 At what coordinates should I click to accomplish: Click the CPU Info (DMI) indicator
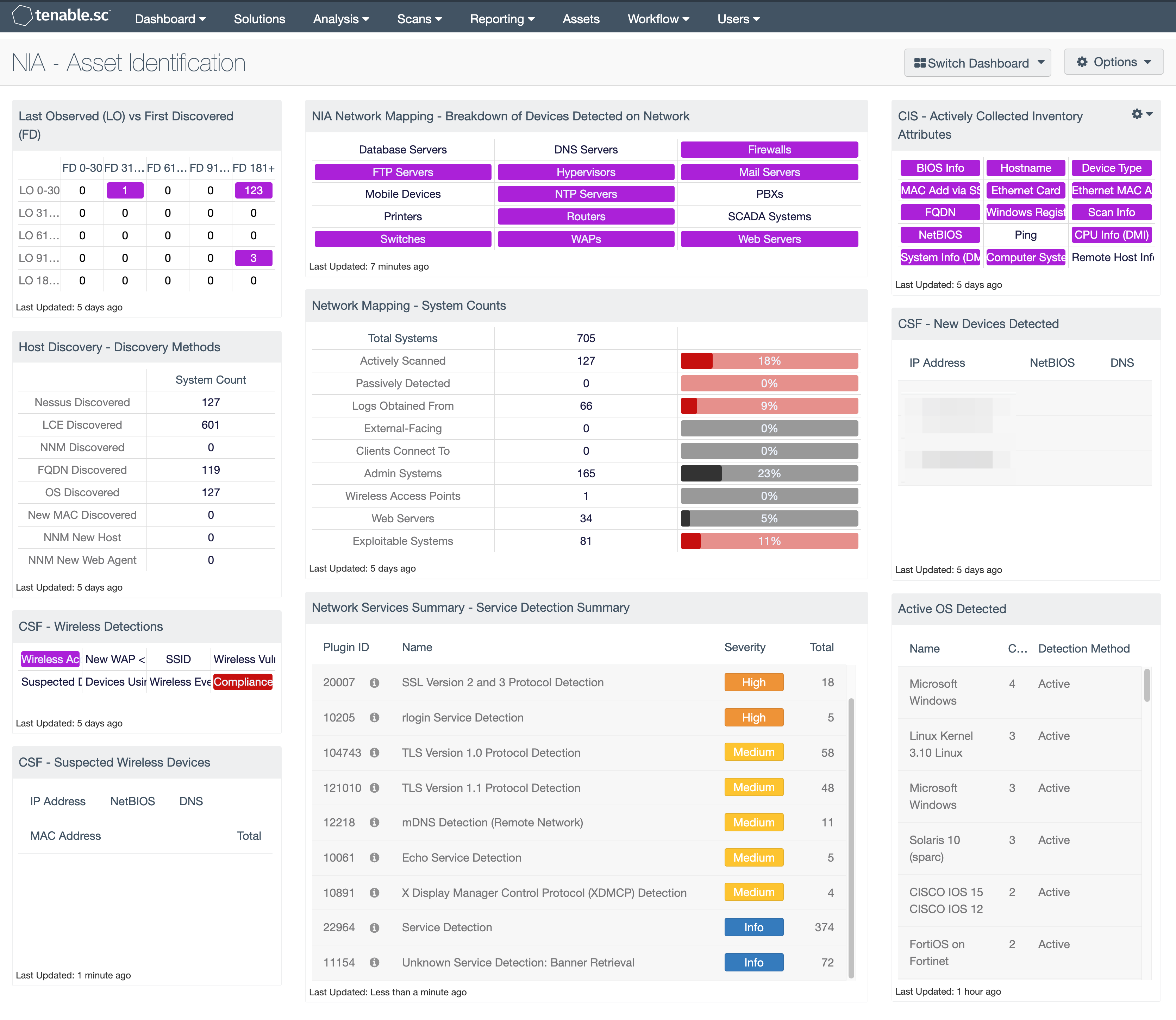(1112, 234)
